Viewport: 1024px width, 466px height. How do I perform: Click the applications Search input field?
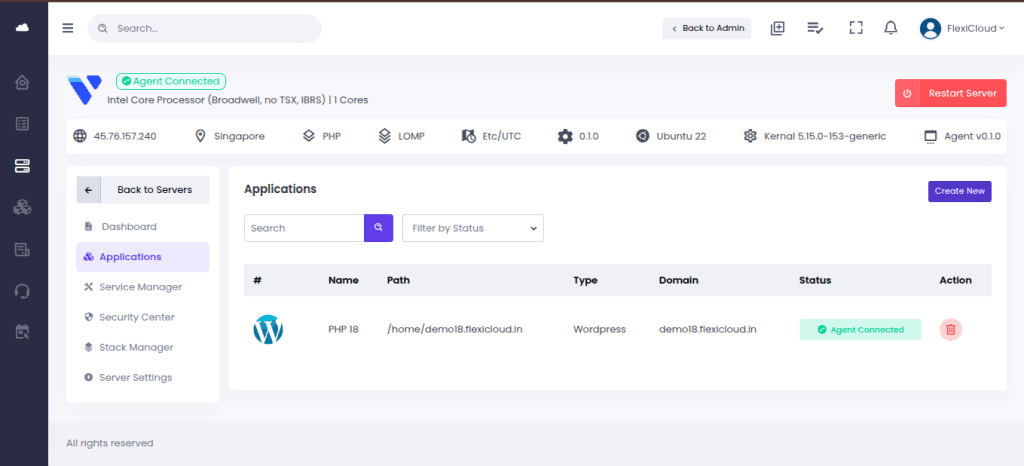point(304,228)
